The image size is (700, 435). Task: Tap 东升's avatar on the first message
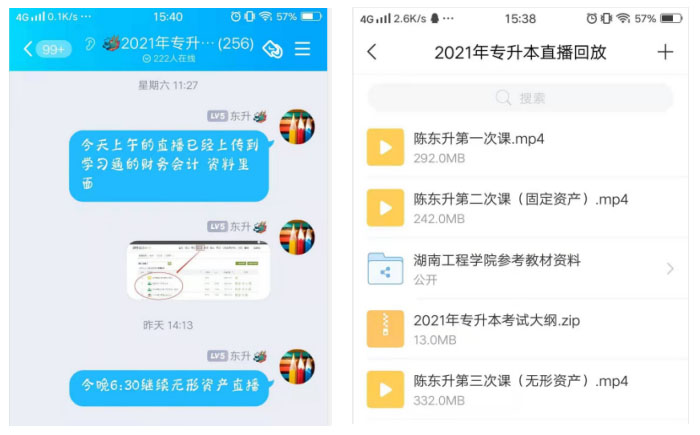[x=297, y=127]
